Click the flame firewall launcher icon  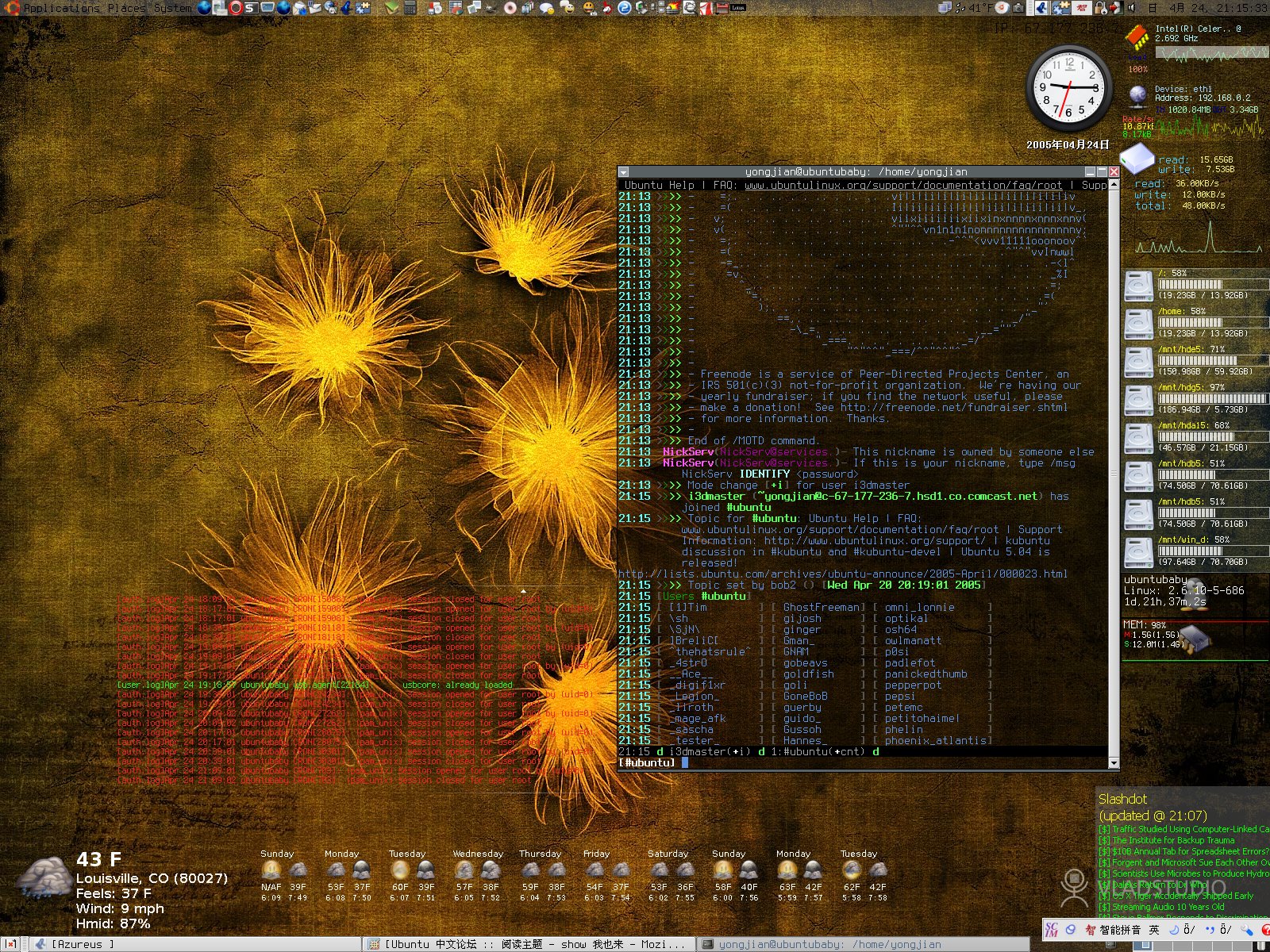(675, 8)
